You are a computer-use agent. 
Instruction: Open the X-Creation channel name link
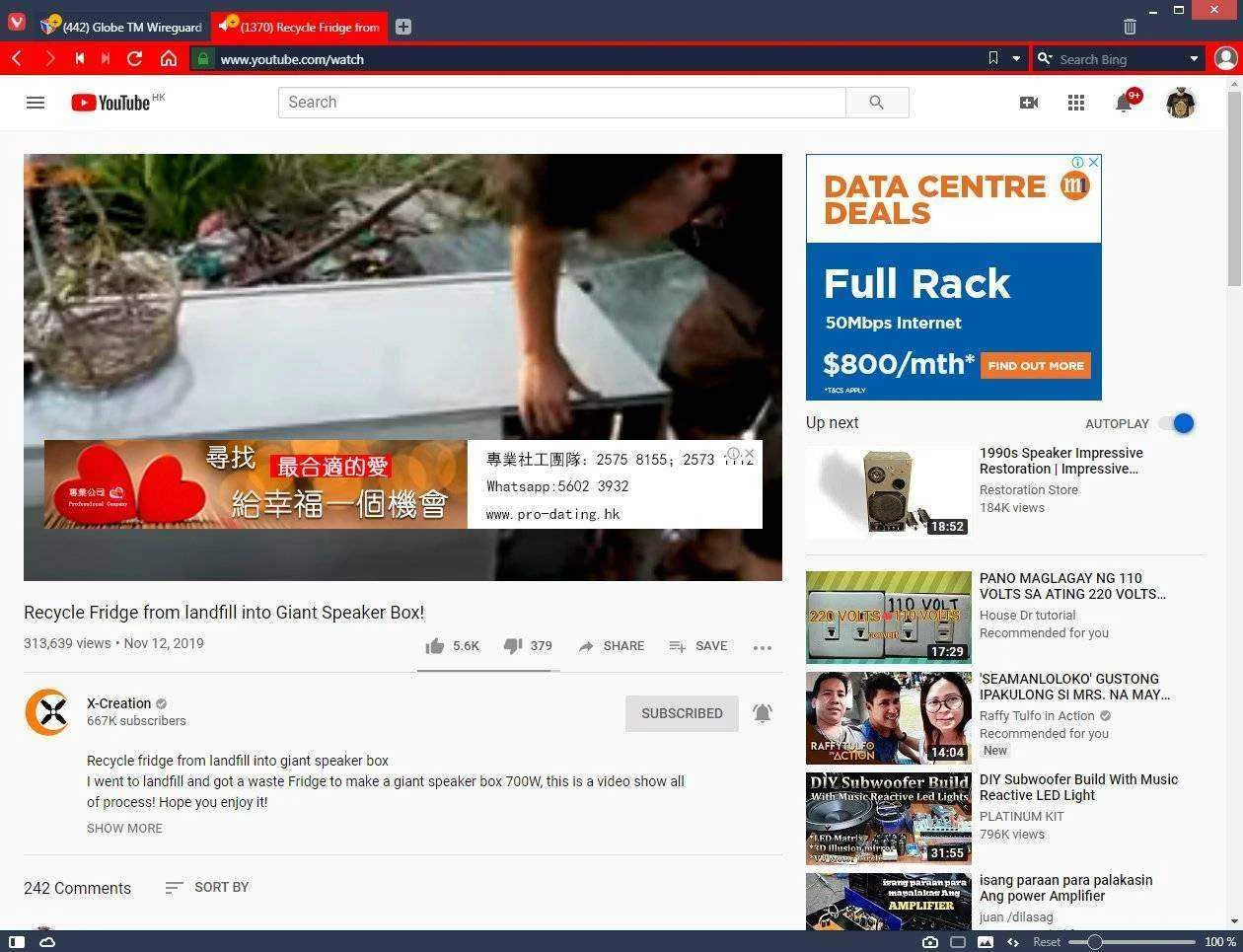coord(118,703)
